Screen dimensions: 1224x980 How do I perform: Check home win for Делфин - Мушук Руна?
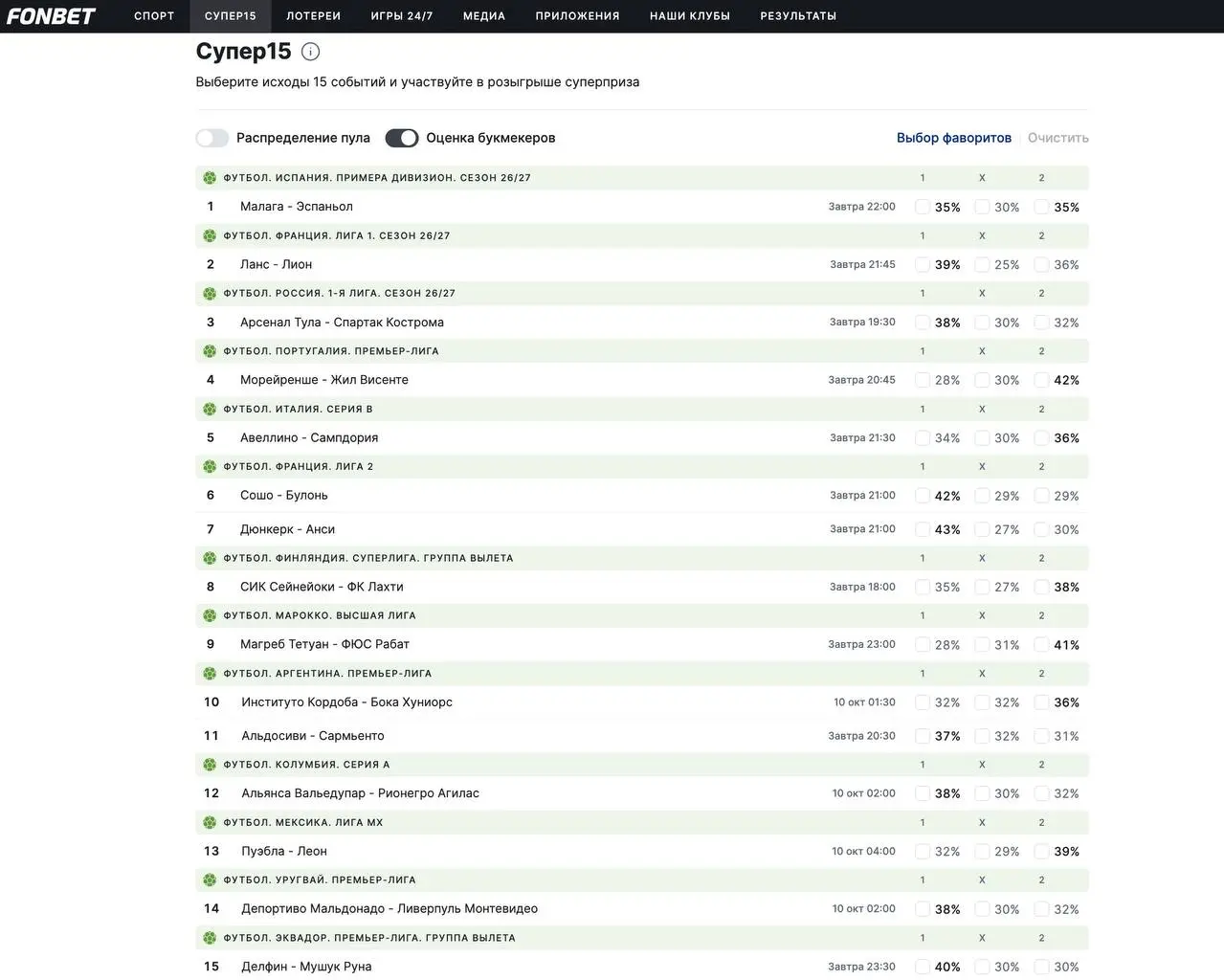click(923, 967)
